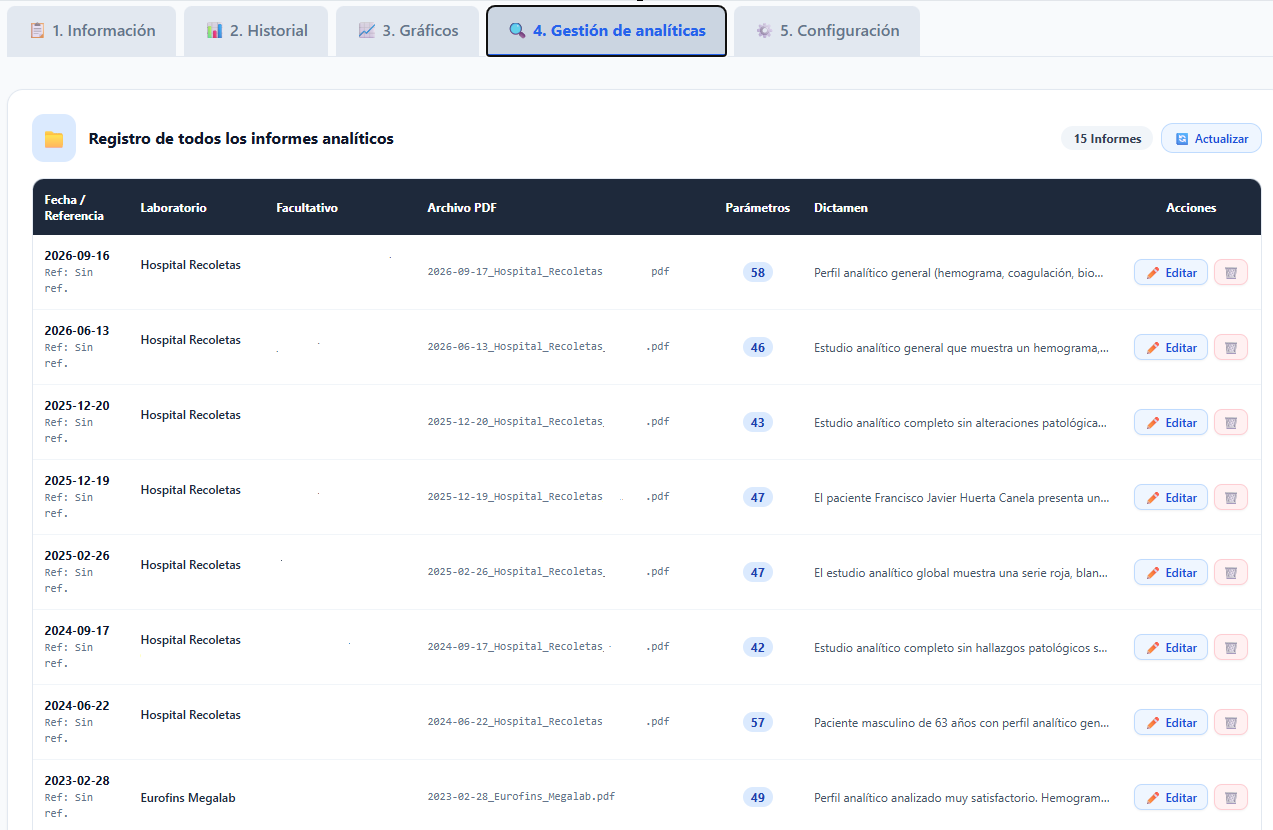1273x830 pixels.
Task: Open the 3. Gráficos tab
Action: [x=407, y=31]
